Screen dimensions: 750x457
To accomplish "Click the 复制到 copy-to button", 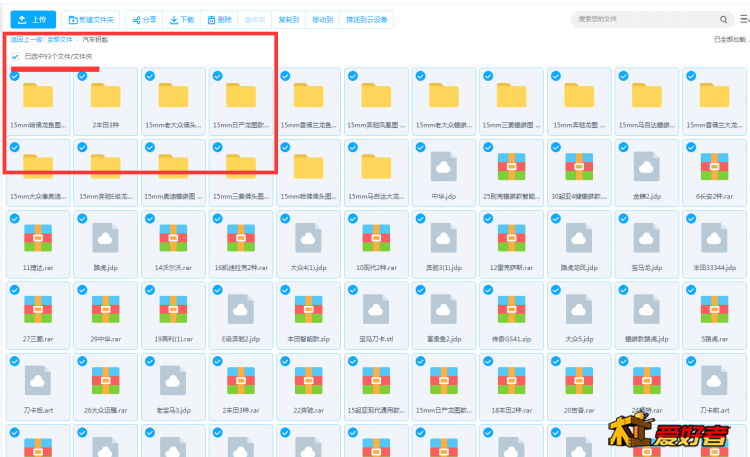I will click(288, 20).
